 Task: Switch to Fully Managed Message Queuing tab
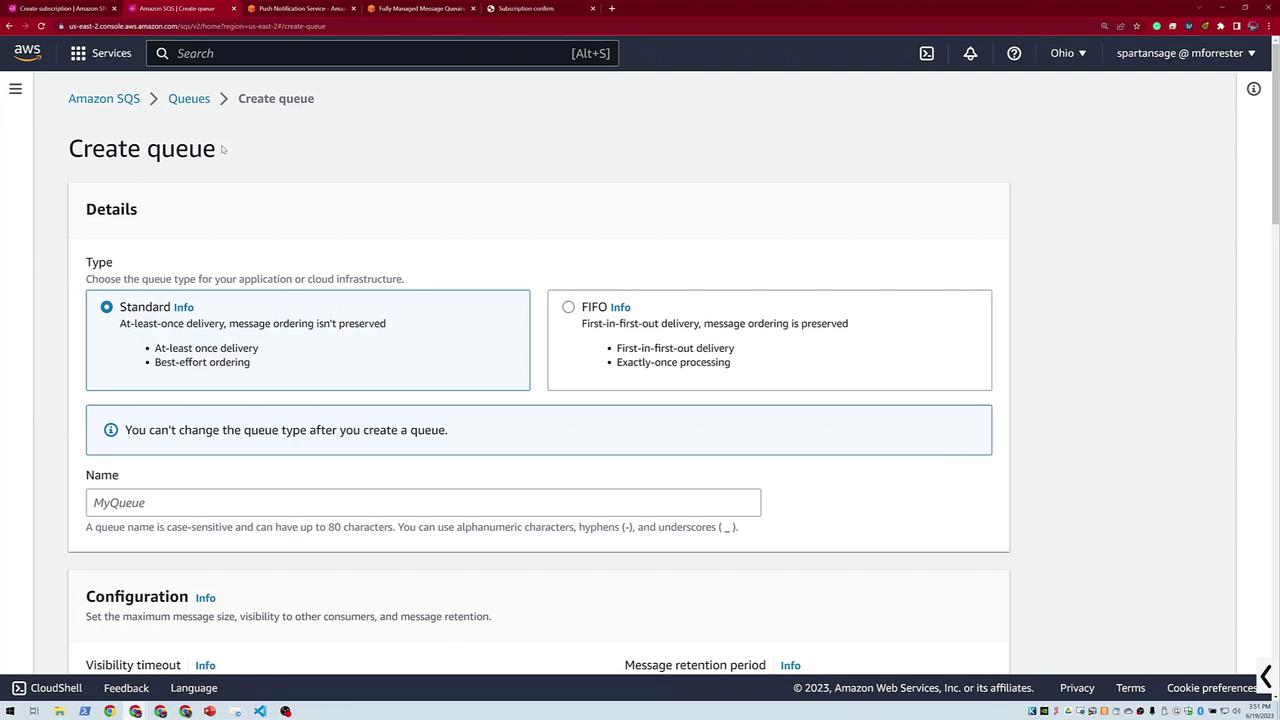pos(420,8)
